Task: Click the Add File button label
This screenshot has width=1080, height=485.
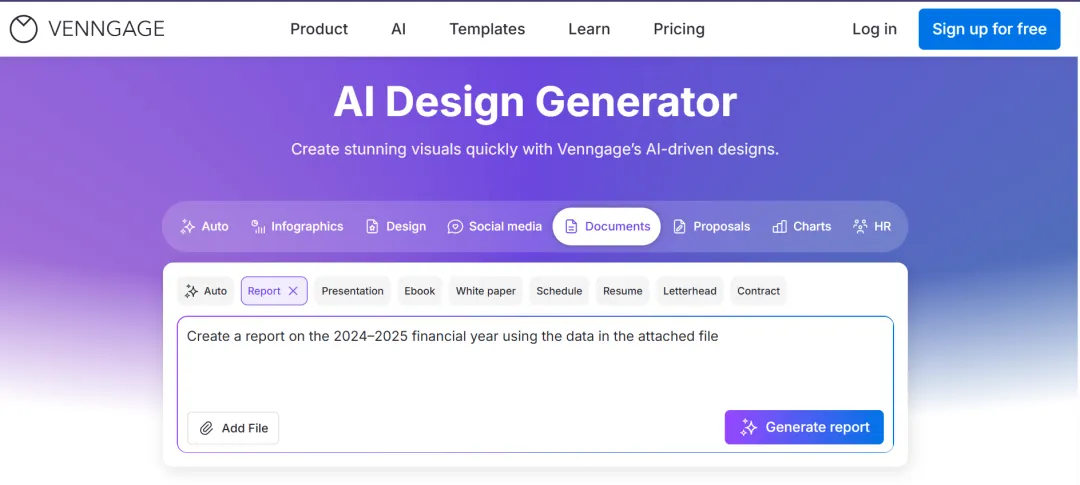Action: [x=245, y=429]
